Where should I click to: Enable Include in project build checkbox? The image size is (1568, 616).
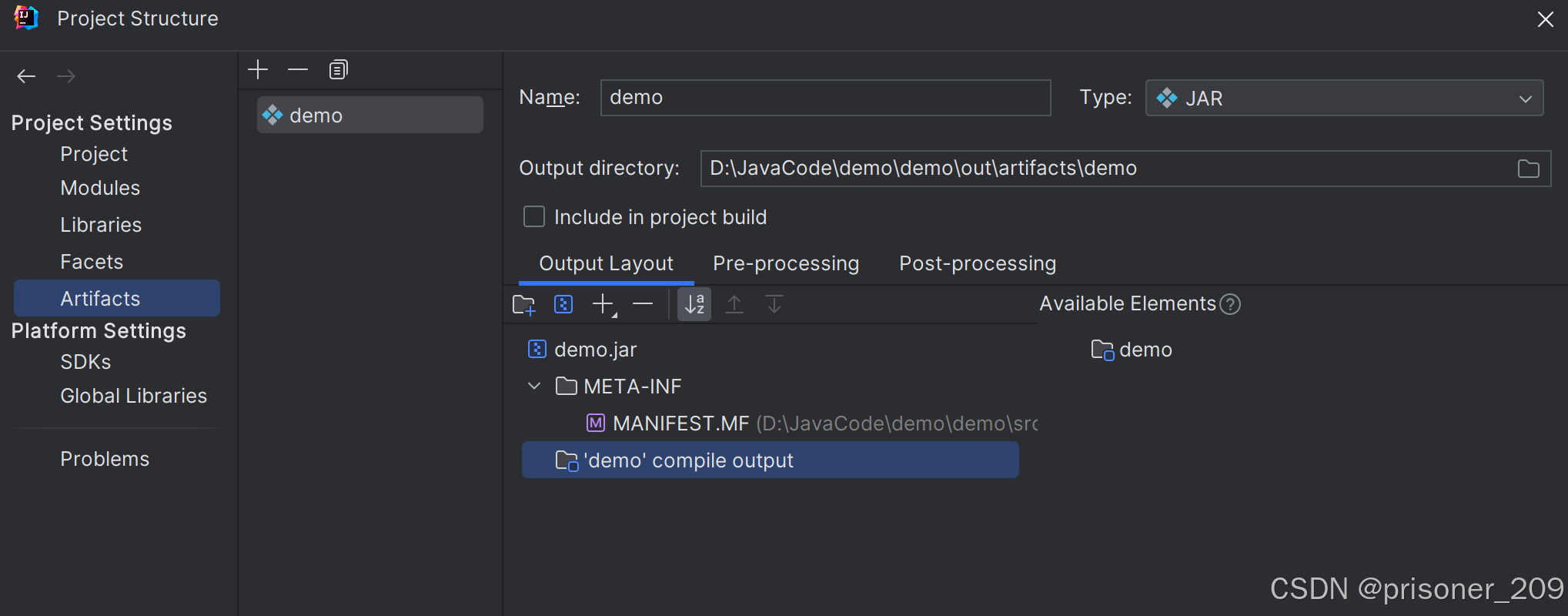point(534,217)
